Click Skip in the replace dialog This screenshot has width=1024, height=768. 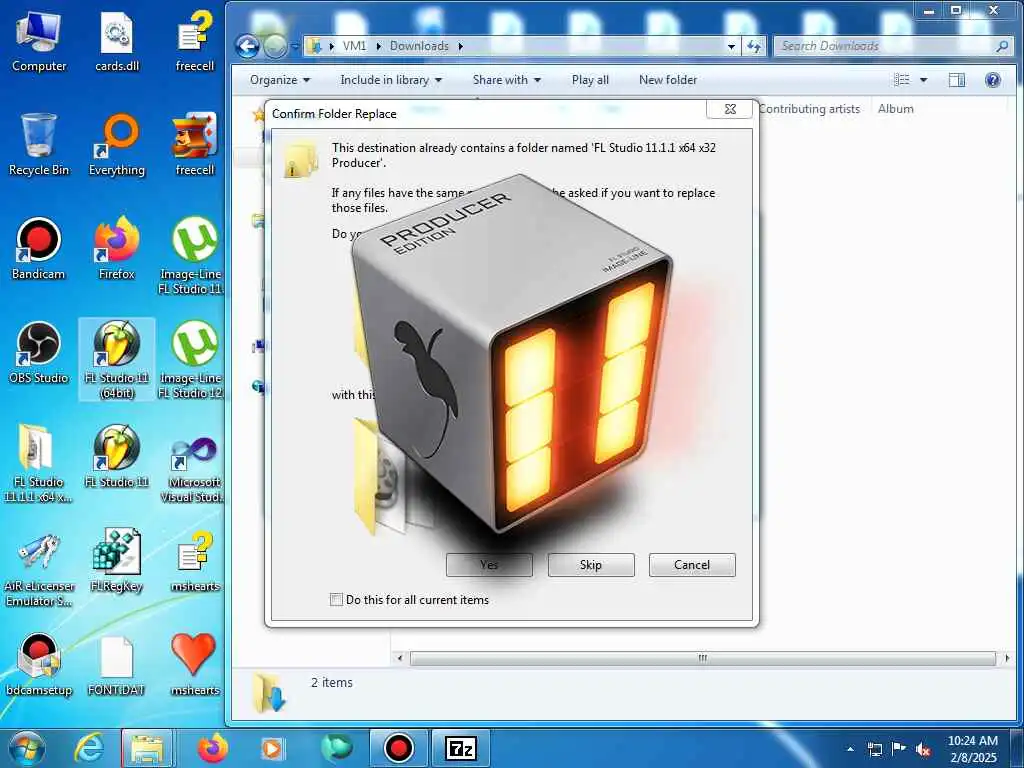point(591,565)
